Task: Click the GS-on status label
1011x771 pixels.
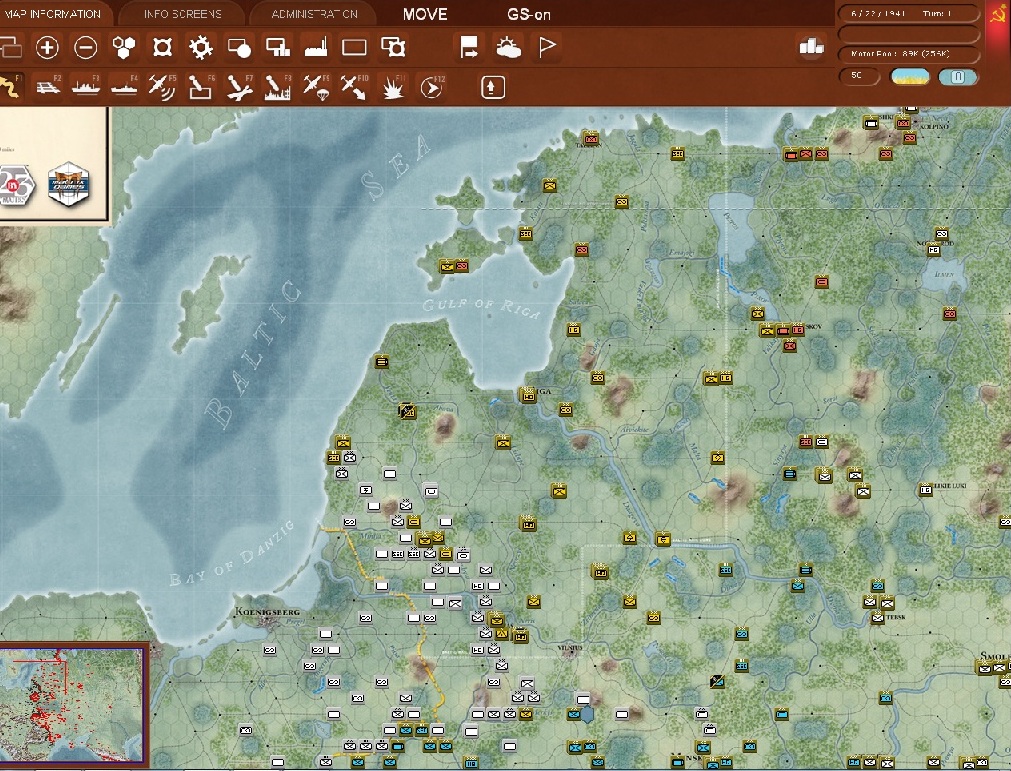Action: click(529, 14)
